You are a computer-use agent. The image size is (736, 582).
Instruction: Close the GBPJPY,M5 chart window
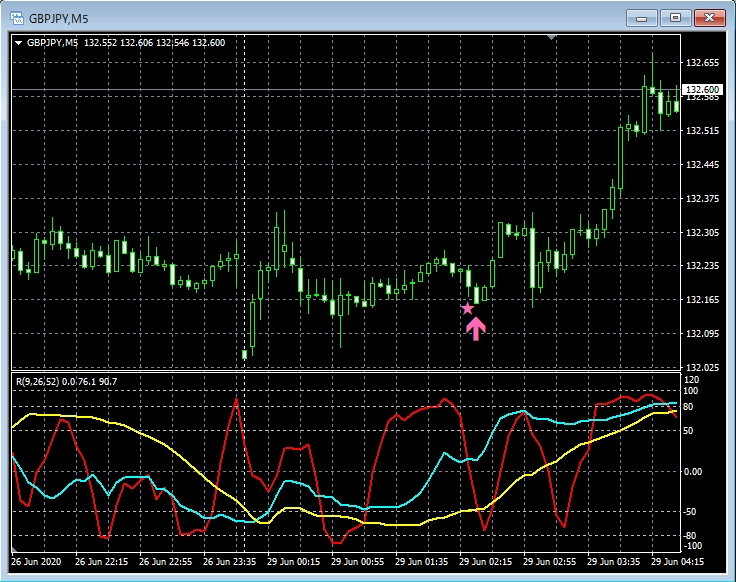(x=708, y=17)
